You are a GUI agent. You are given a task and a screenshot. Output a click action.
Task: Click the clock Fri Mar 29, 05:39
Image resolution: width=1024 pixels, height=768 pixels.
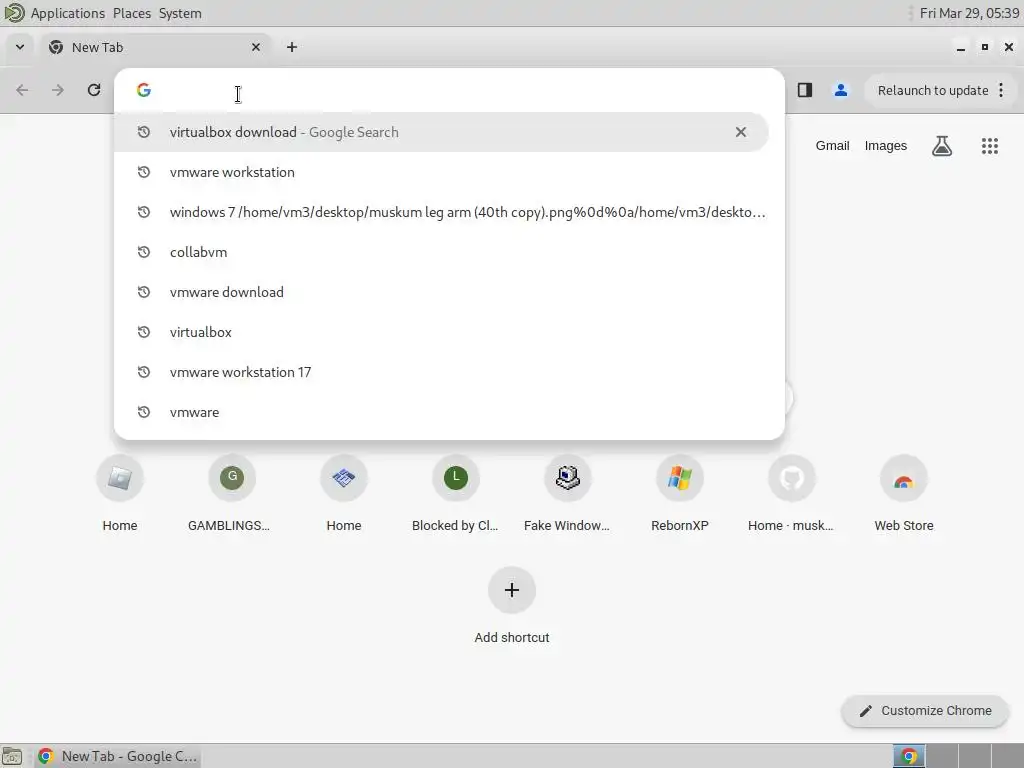point(969,13)
